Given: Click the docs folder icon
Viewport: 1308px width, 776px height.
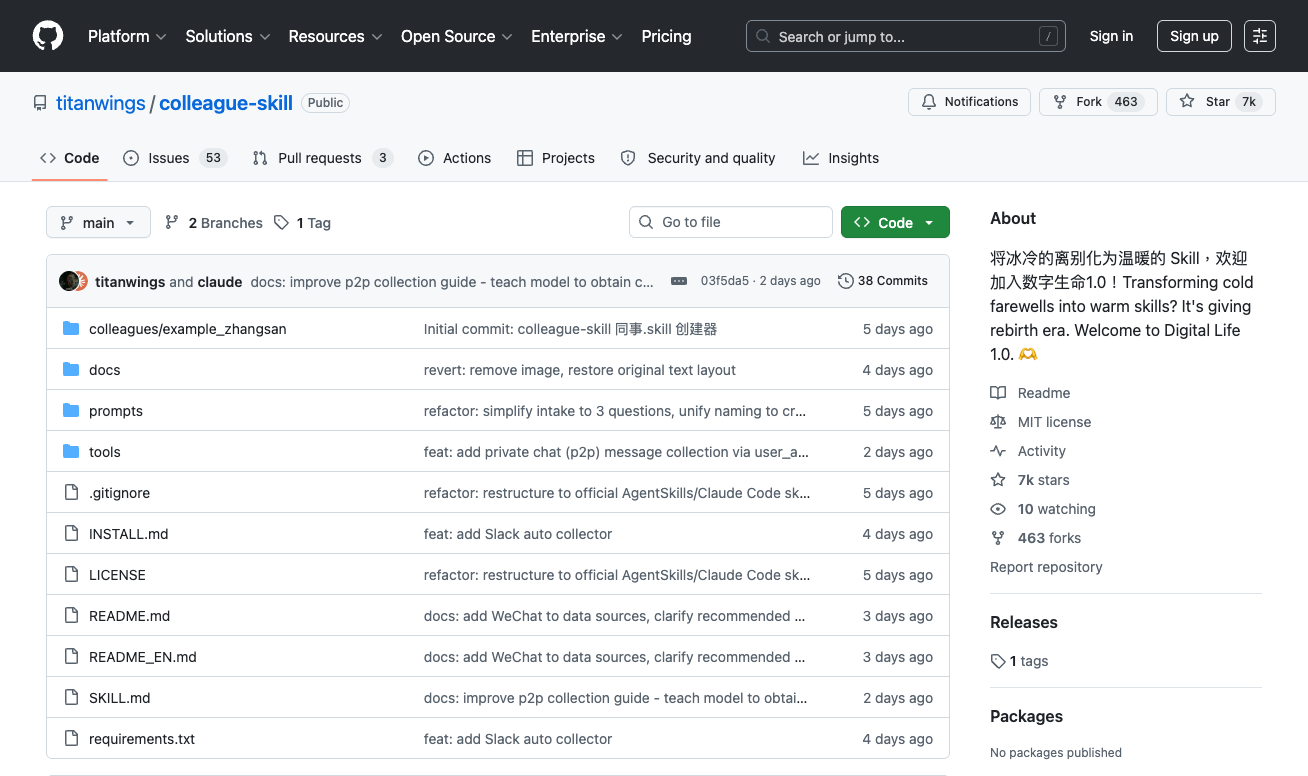Looking at the screenshot, I should tap(71, 369).
